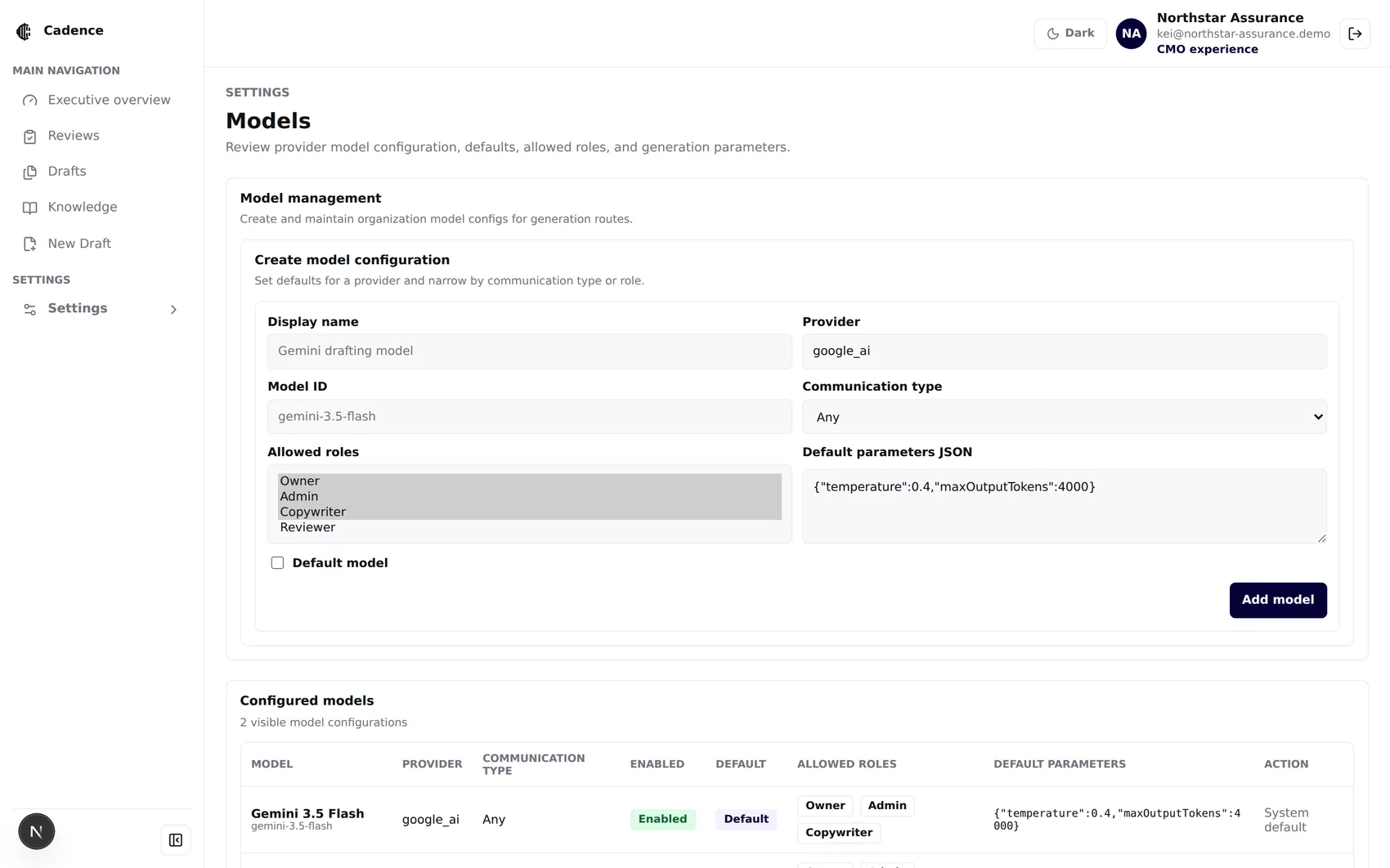Click the Provider field with google_ai

1064,351
